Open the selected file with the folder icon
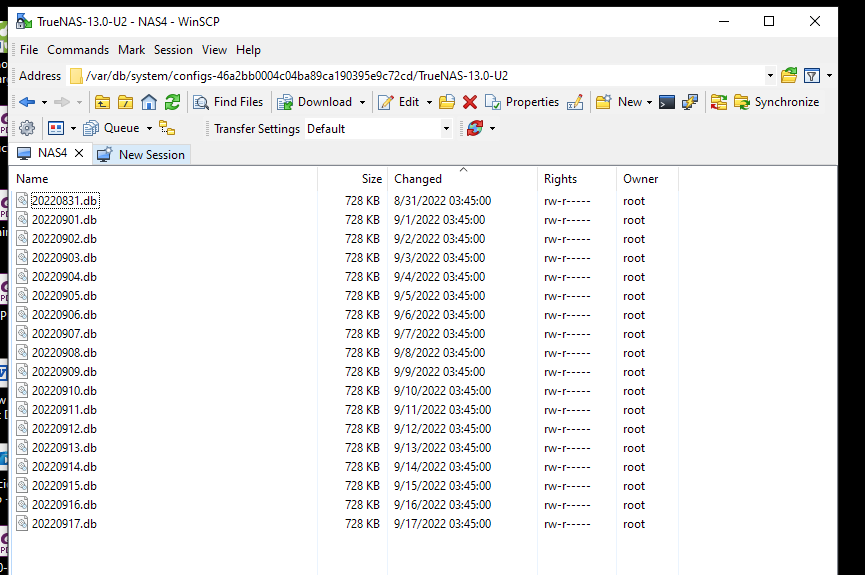This screenshot has width=865, height=575. click(x=447, y=102)
